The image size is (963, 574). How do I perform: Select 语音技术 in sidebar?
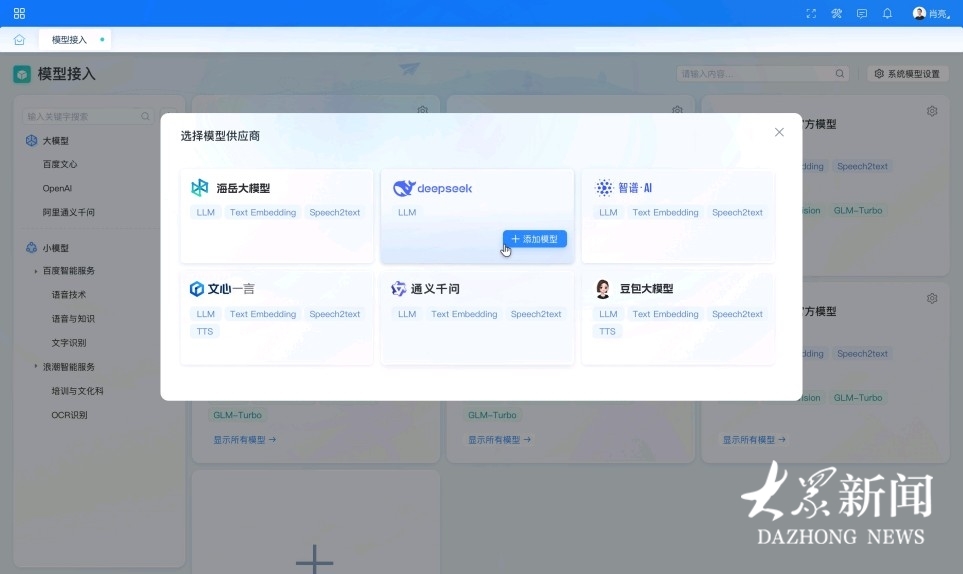click(69, 295)
